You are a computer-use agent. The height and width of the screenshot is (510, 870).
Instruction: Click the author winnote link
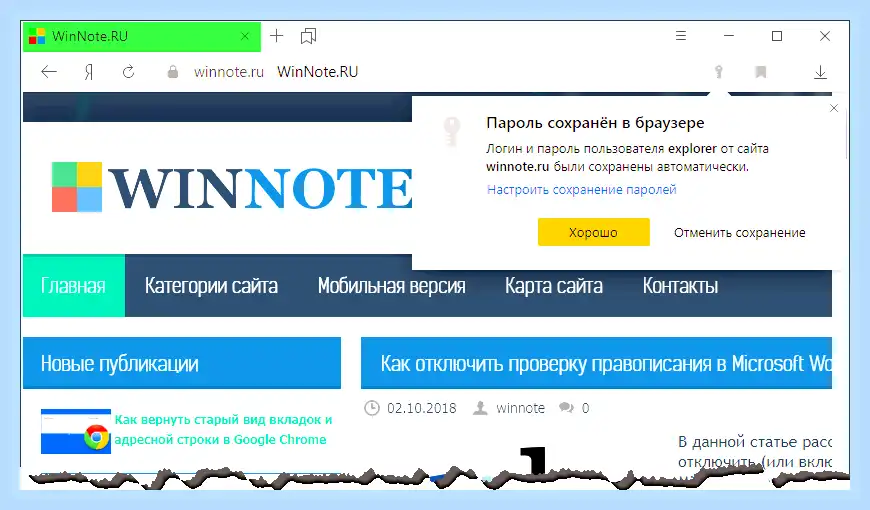[520, 408]
